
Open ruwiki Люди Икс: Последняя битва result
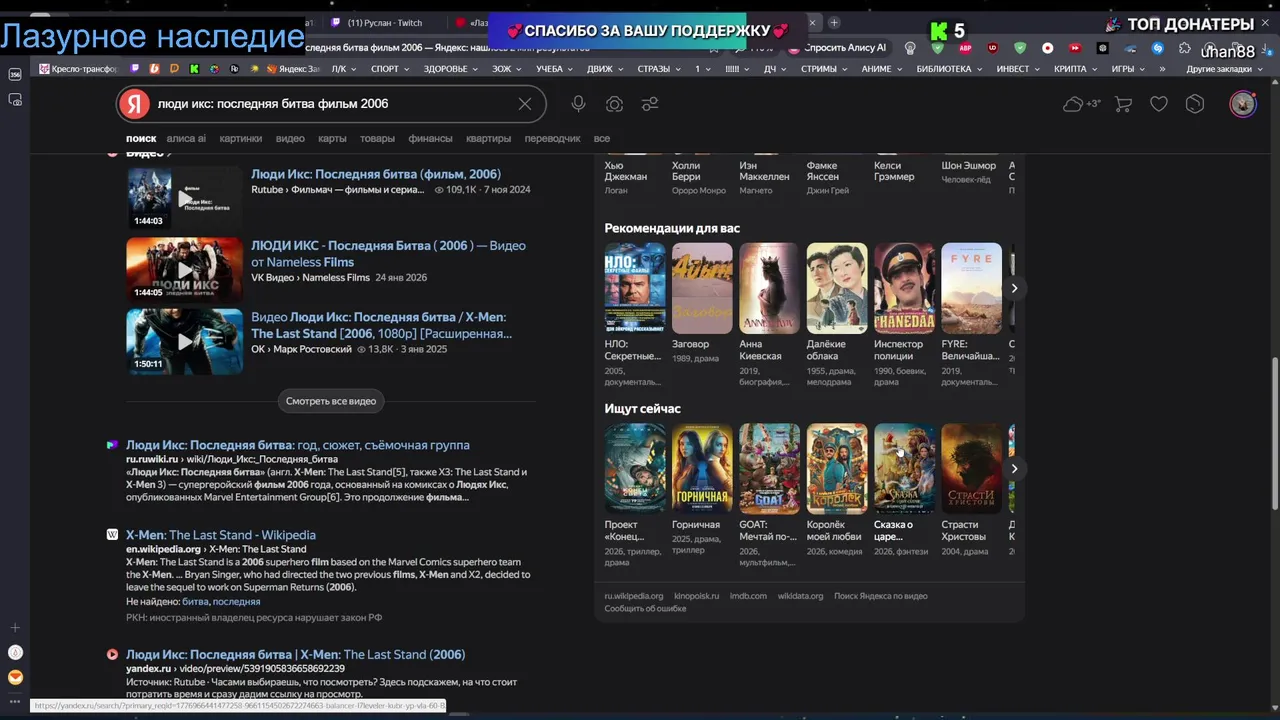tap(298, 445)
